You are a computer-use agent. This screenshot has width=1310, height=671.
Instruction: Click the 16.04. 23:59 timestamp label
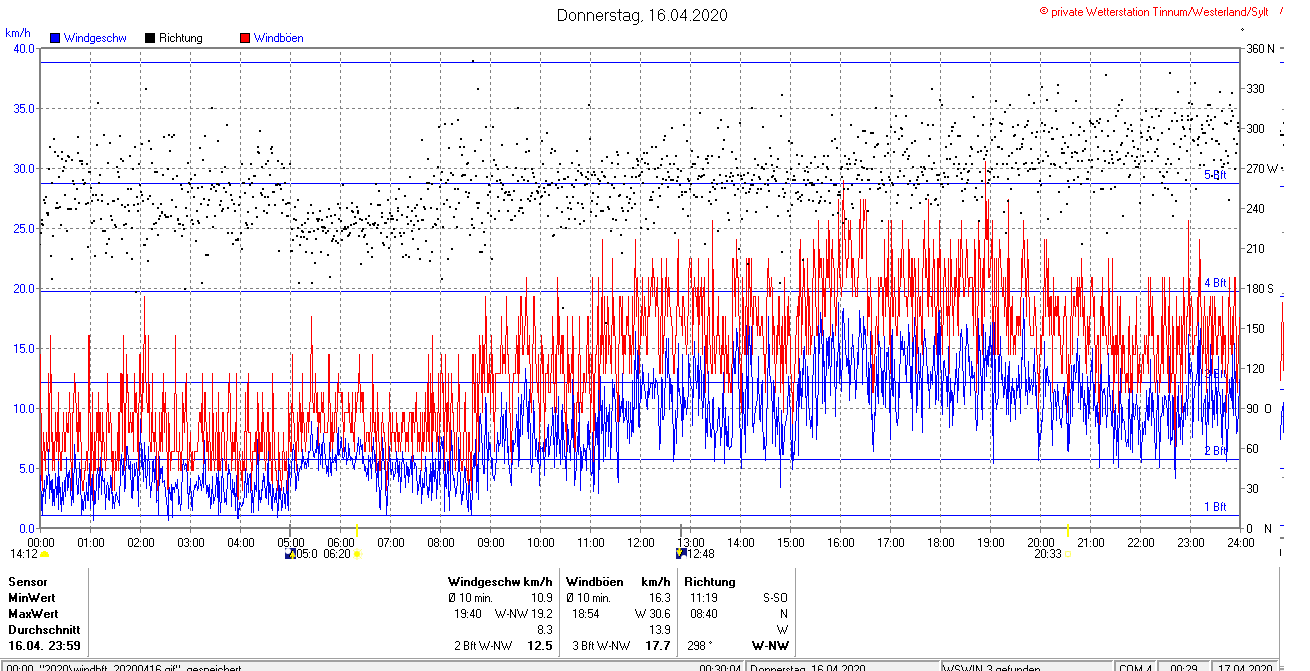tap(44, 646)
